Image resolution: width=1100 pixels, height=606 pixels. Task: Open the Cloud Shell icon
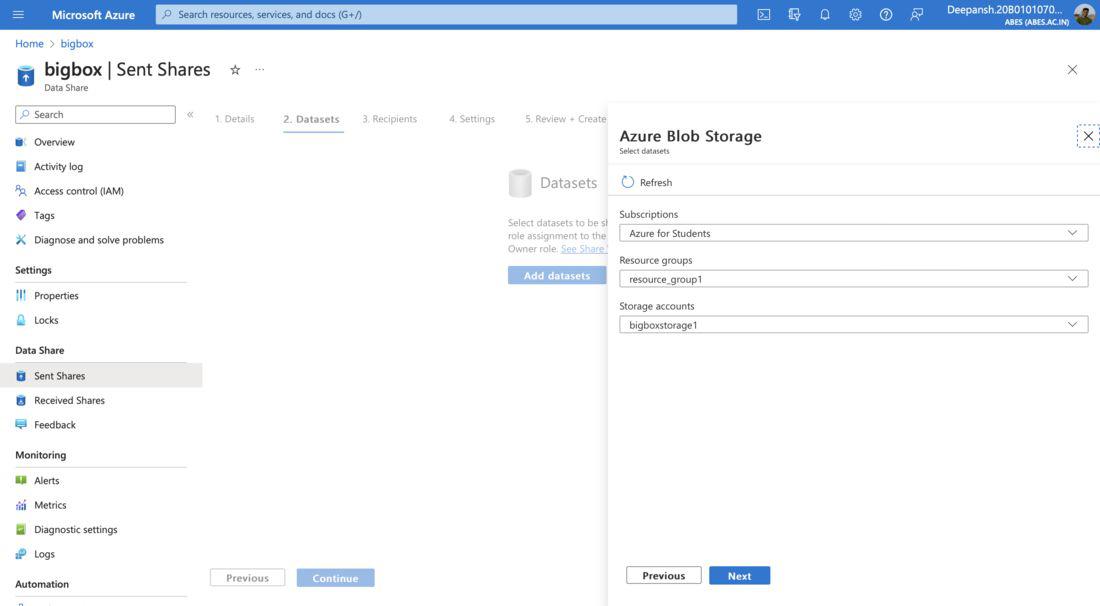pyautogui.click(x=764, y=14)
